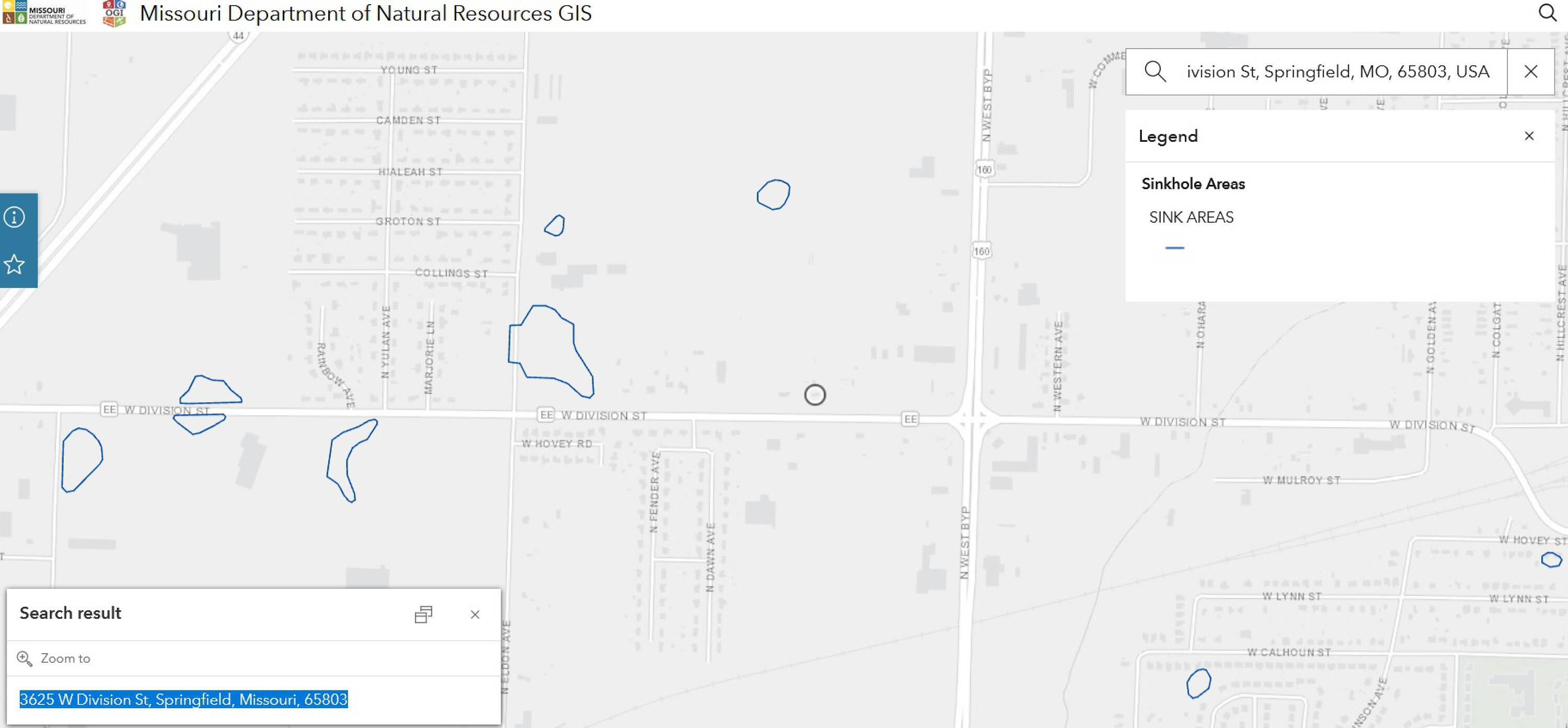Click the zoom-in magnifier icon beside Zoom to

click(x=25, y=658)
